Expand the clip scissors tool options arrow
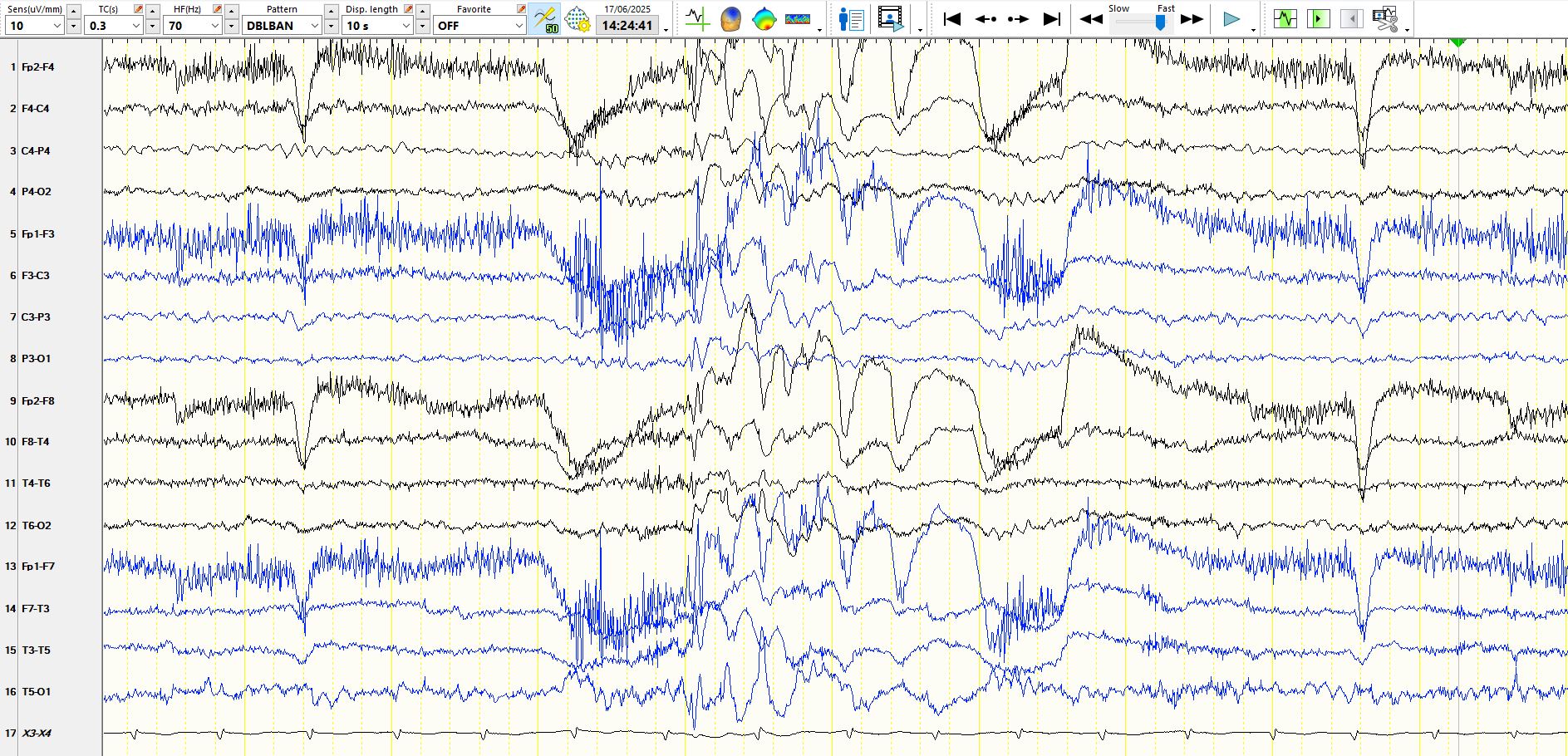1568x756 pixels. point(1407,30)
